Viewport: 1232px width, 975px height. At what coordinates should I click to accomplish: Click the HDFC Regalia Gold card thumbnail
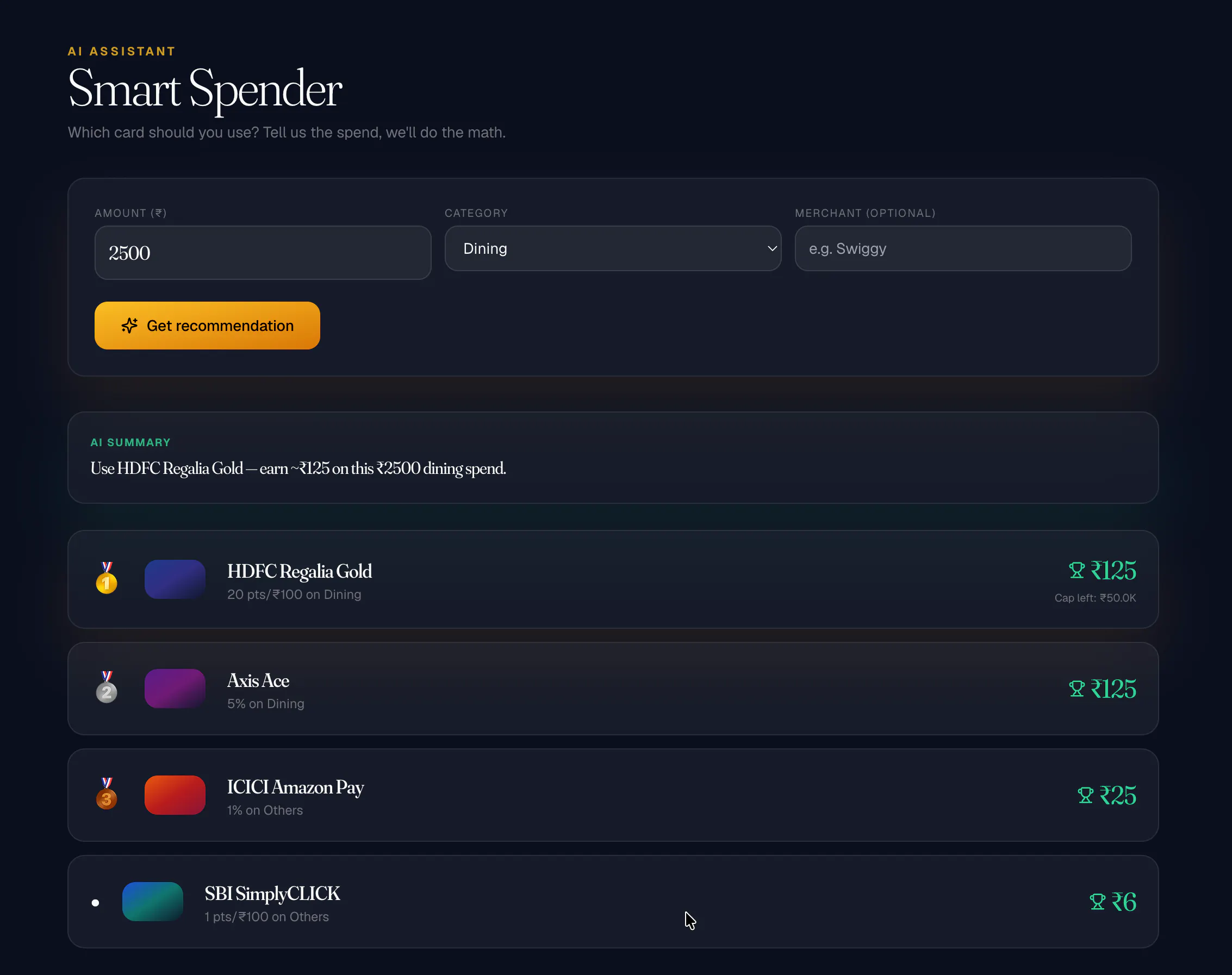point(175,579)
